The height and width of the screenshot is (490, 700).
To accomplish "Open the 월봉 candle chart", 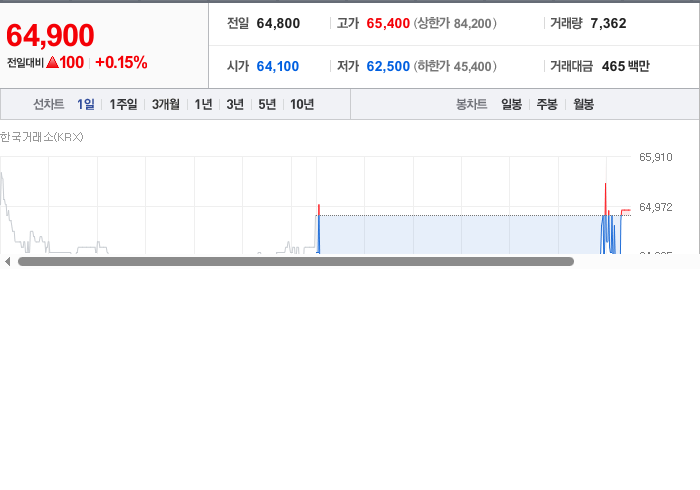I will (x=583, y=104).
